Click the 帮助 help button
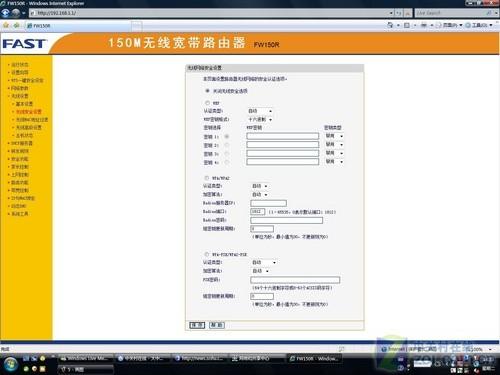 click(217, 325)
